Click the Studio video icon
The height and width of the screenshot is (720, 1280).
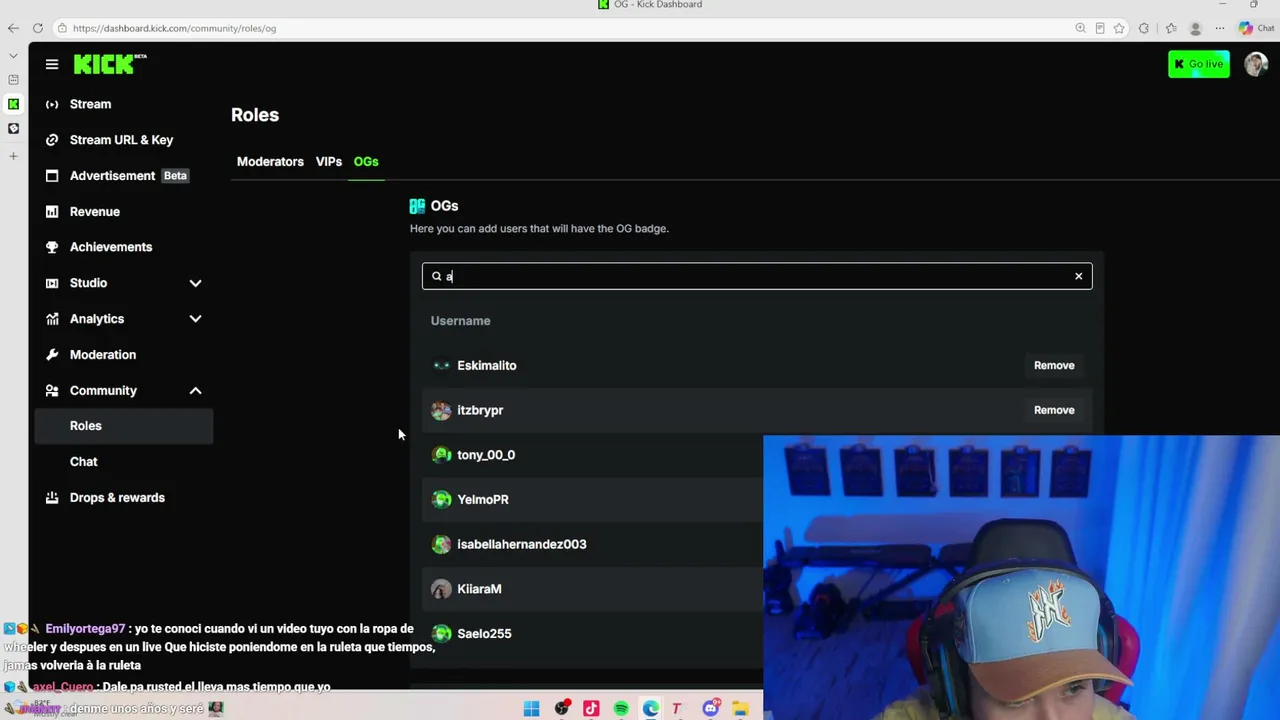(x=52, y=283)
